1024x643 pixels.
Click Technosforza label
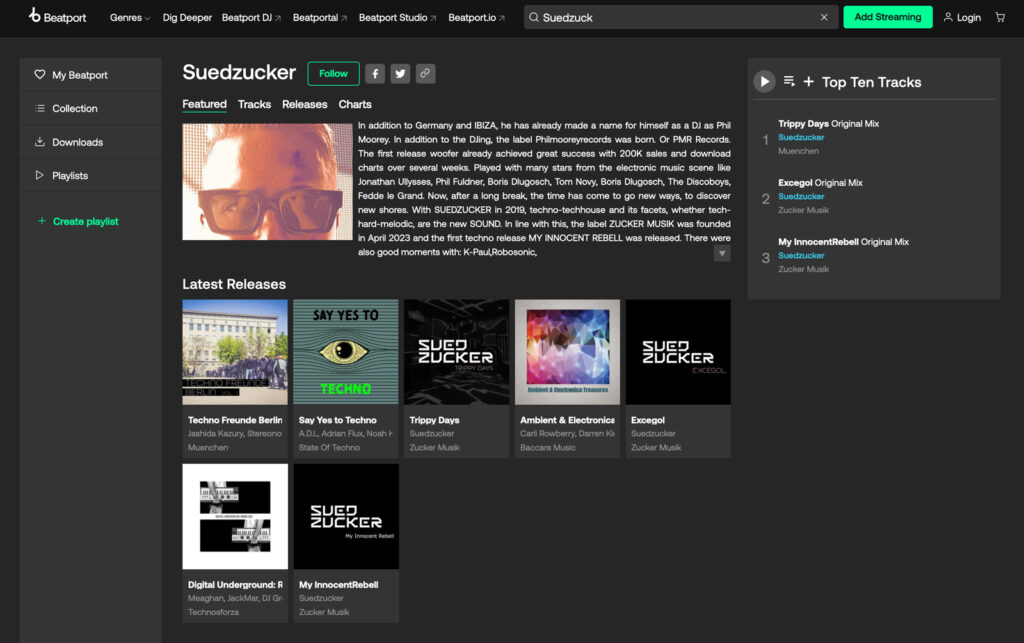point(213,612)
